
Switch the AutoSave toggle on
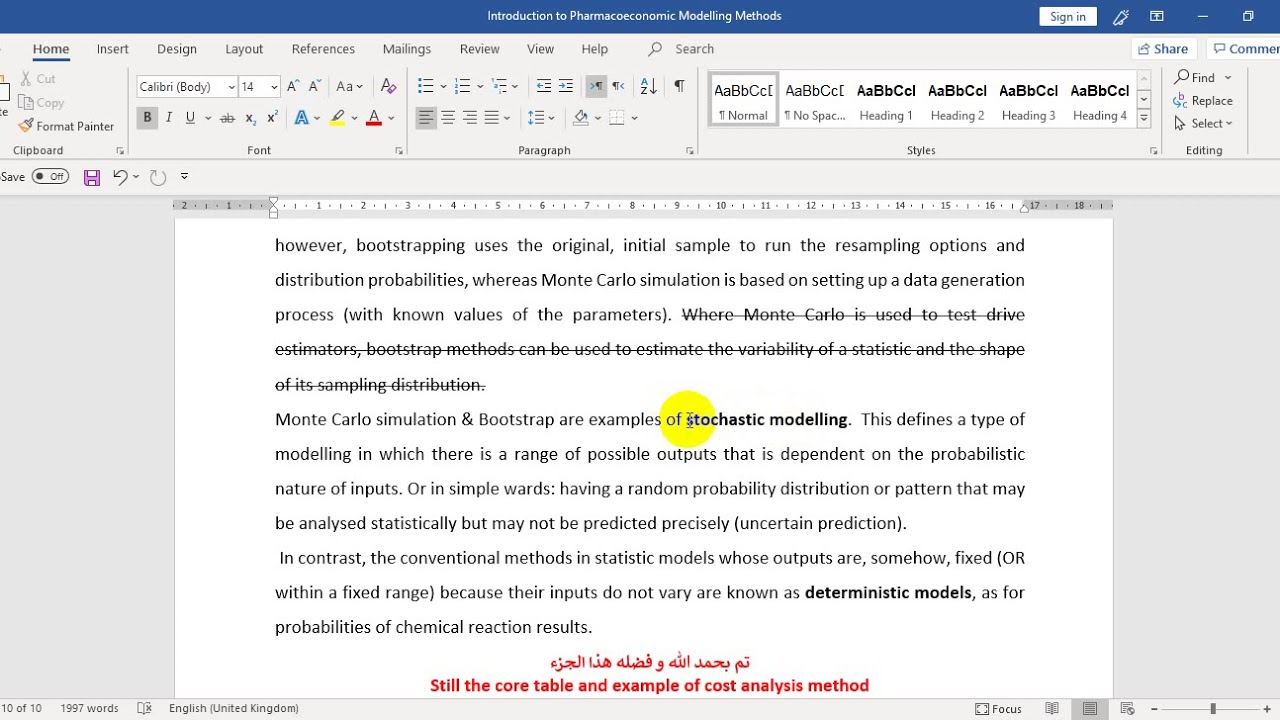(x=50, y=177)
